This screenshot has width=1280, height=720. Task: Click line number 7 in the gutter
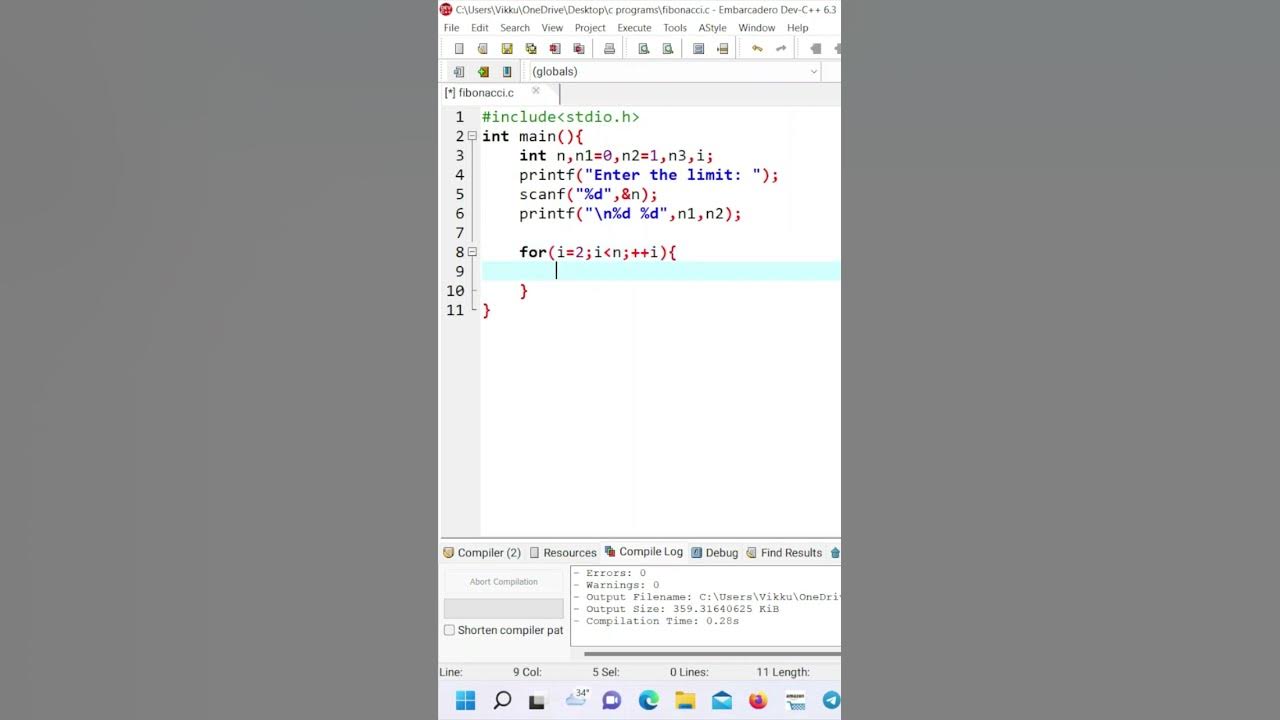[460, 233]
